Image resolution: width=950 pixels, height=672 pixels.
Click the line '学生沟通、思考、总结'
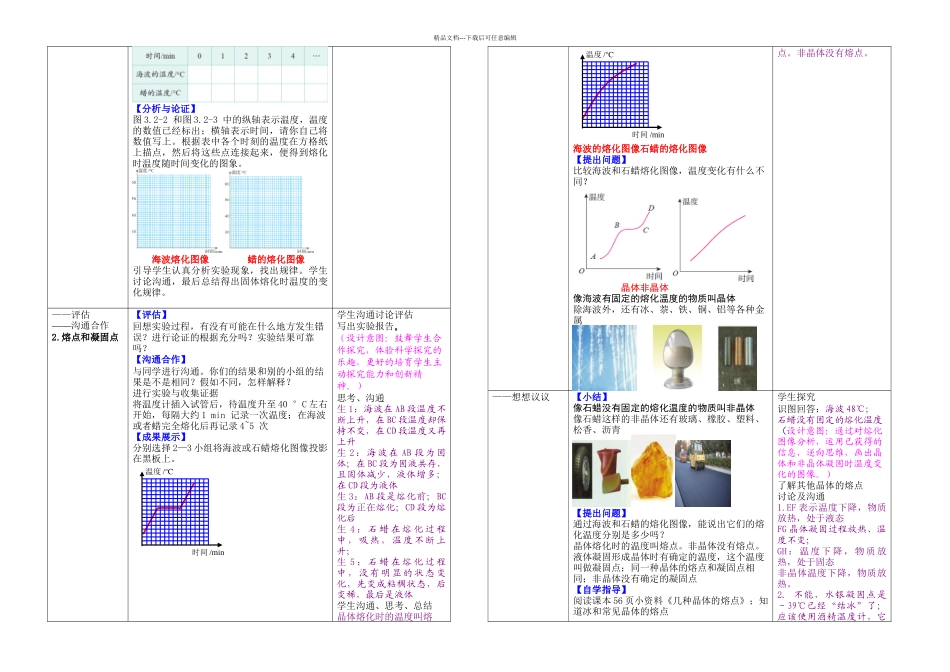(385, 605)
